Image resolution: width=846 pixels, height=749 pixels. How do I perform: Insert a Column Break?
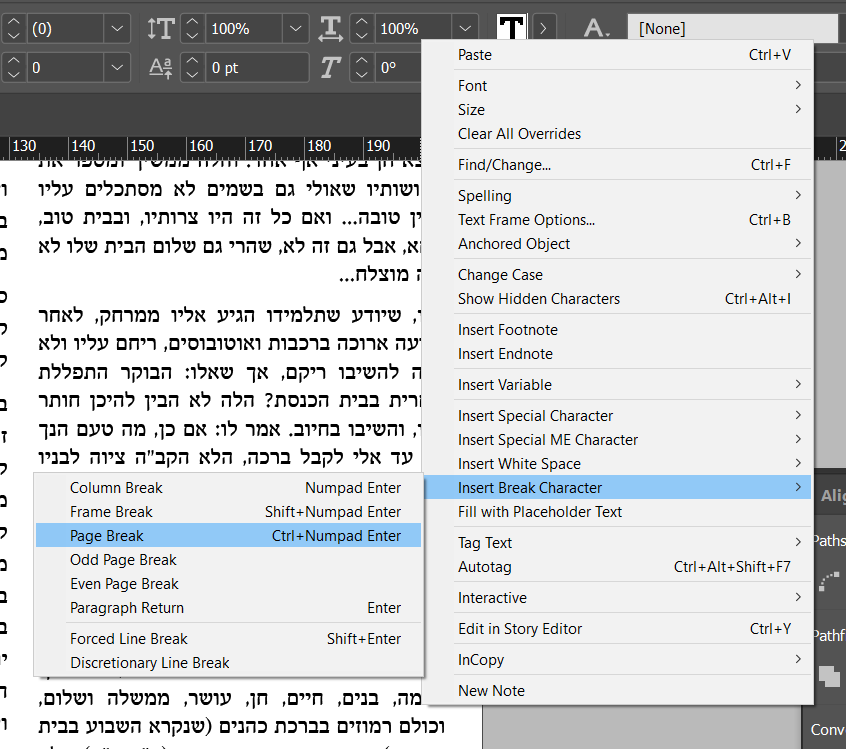pyautogui.click(x=228, y=488)
